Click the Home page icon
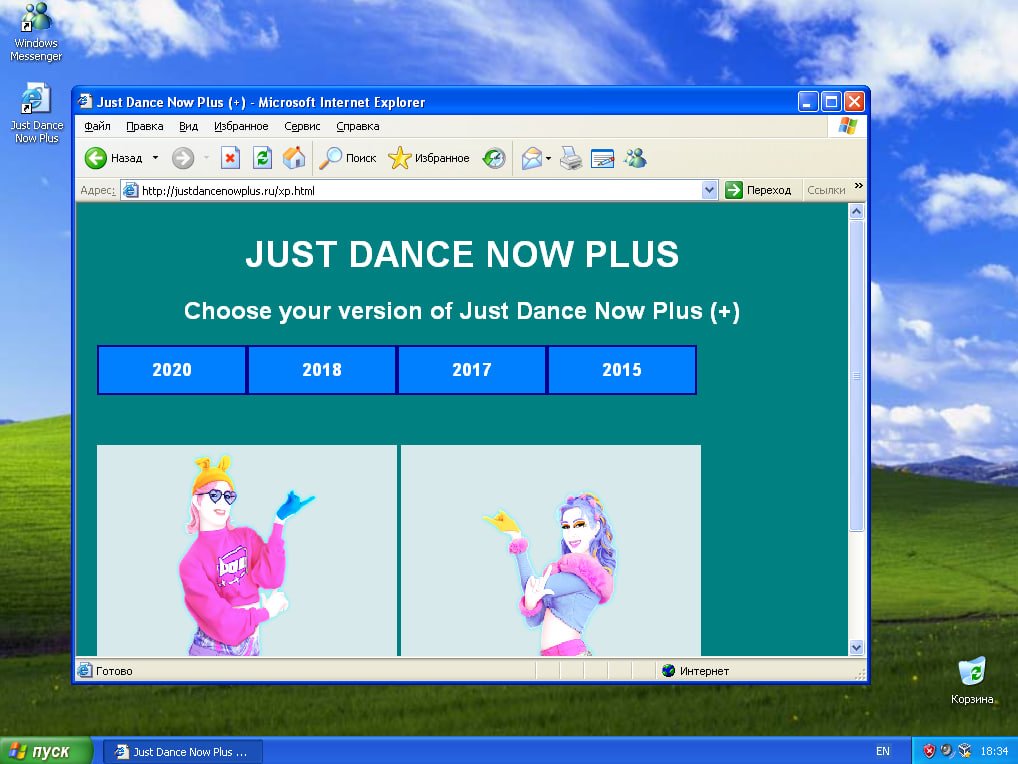The width and height of the screenshot is (1018, 764). (x=294, y=158)
